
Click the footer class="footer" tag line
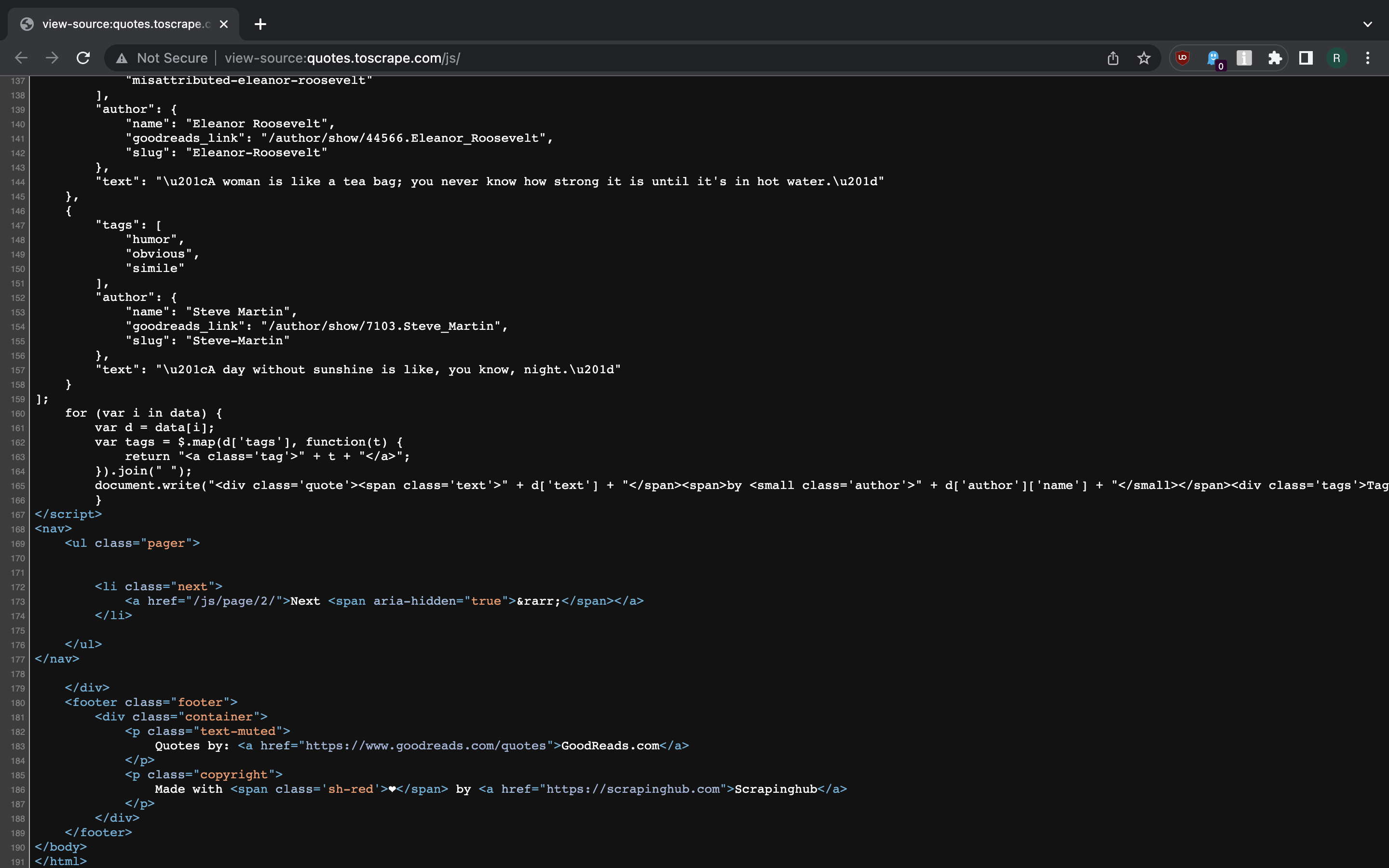point(151,703)
